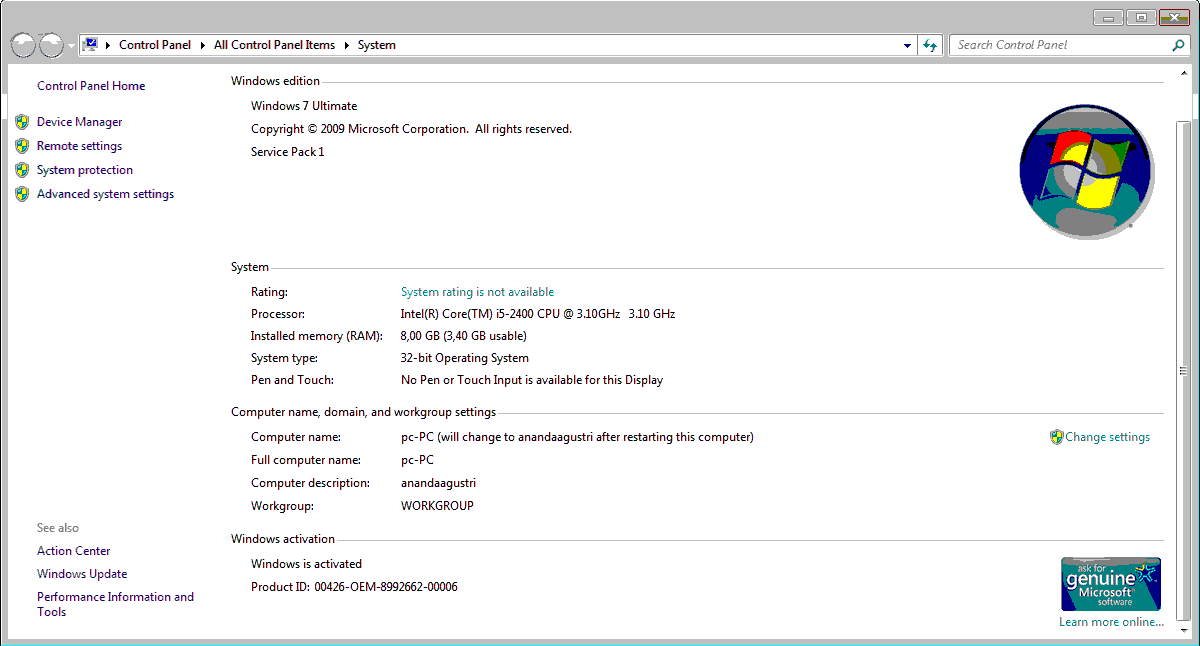Image resolution: width=1200 pixels, height=646 pixels.
Task: Open Performance Information and Tools
Action: 115,604
